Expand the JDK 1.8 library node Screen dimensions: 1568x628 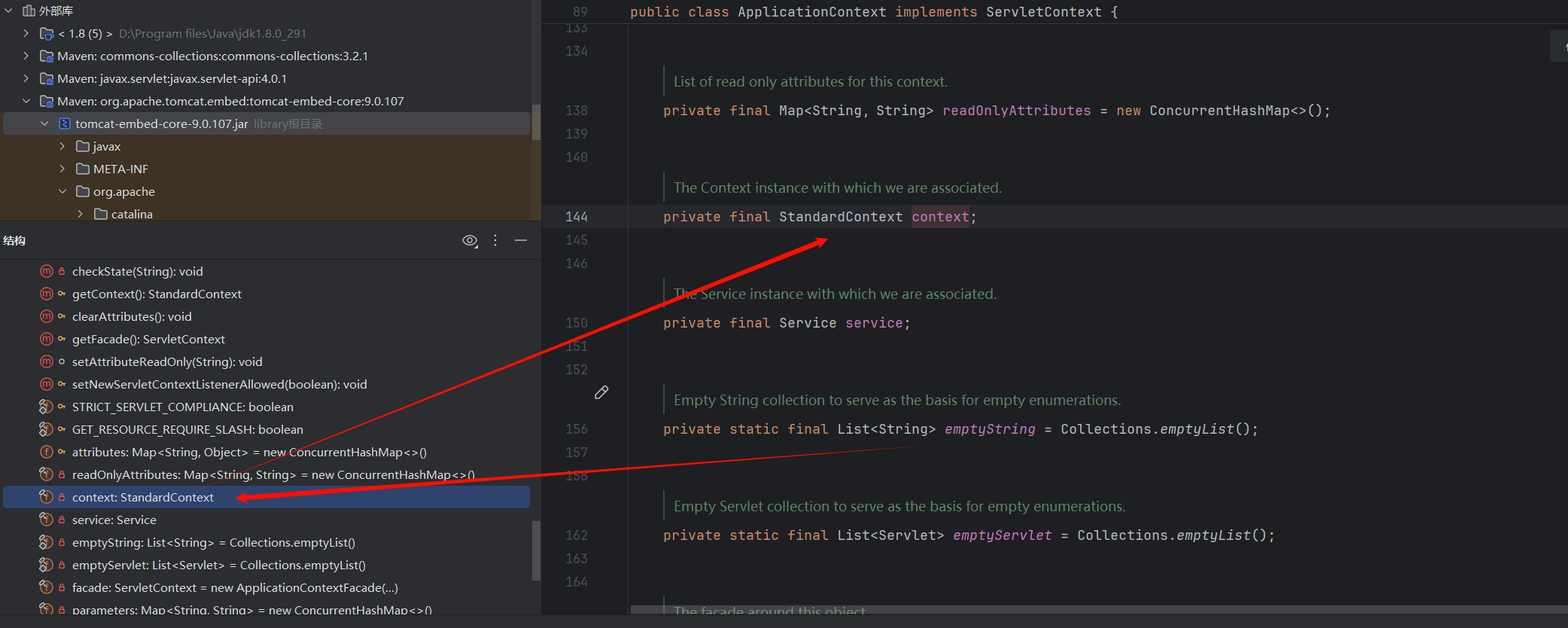(26, 33)
